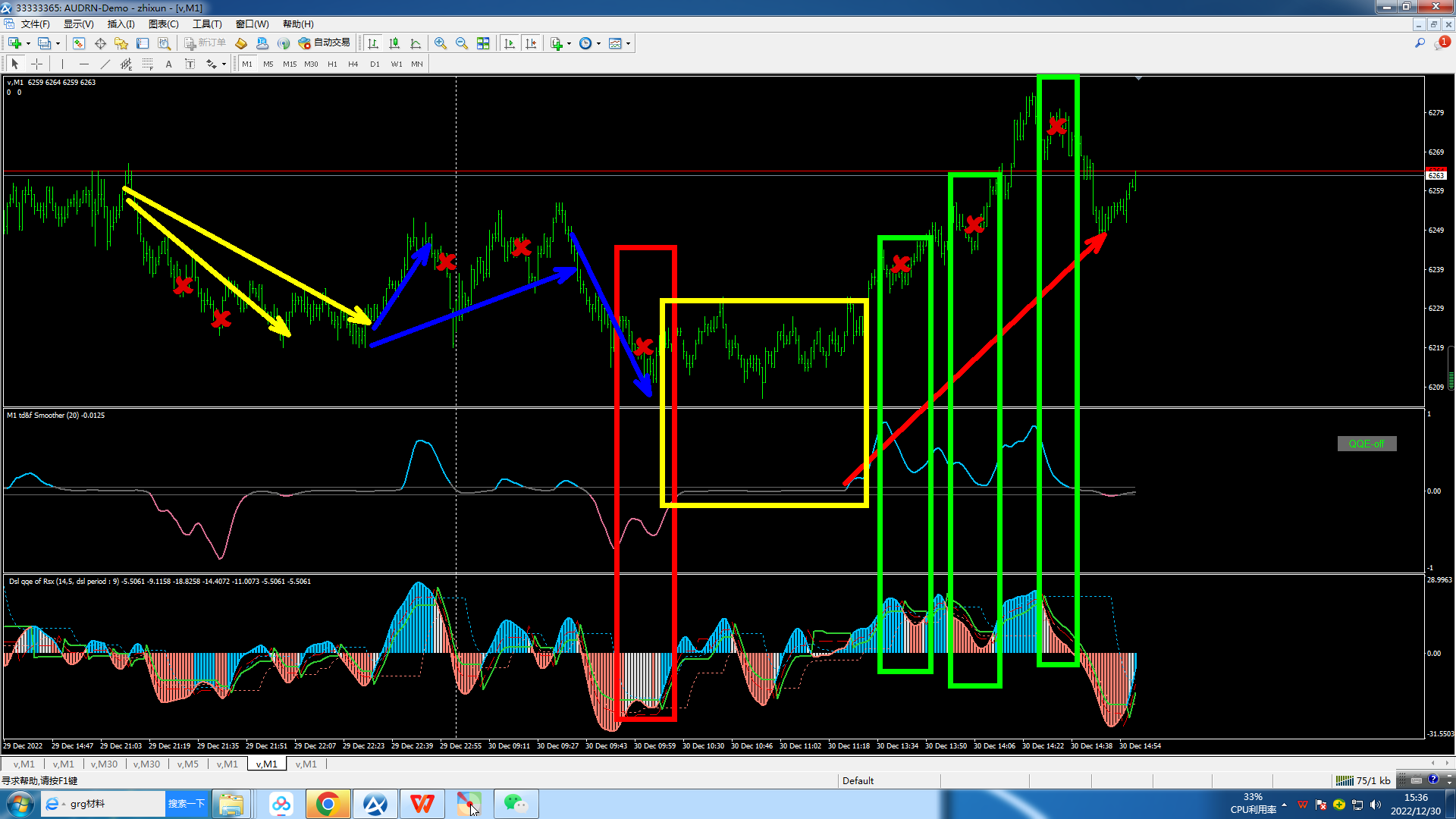
Task: Toggle chart shift icon
Action: [x=531, y=43]
